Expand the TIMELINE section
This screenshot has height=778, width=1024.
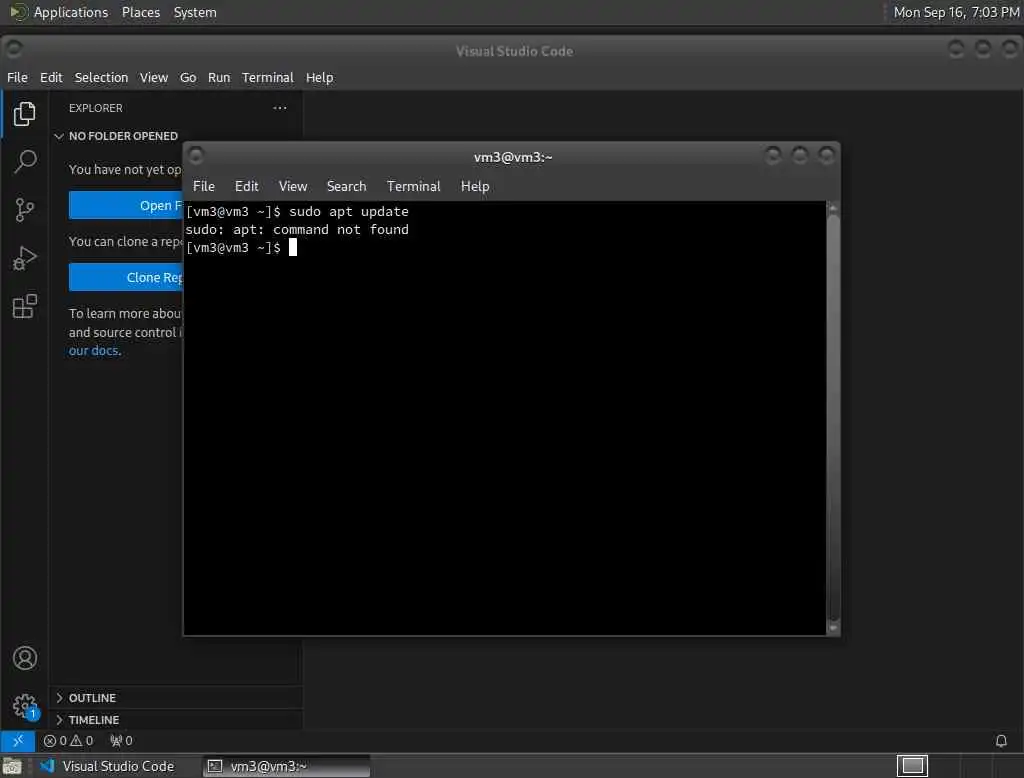click(88, 719)
